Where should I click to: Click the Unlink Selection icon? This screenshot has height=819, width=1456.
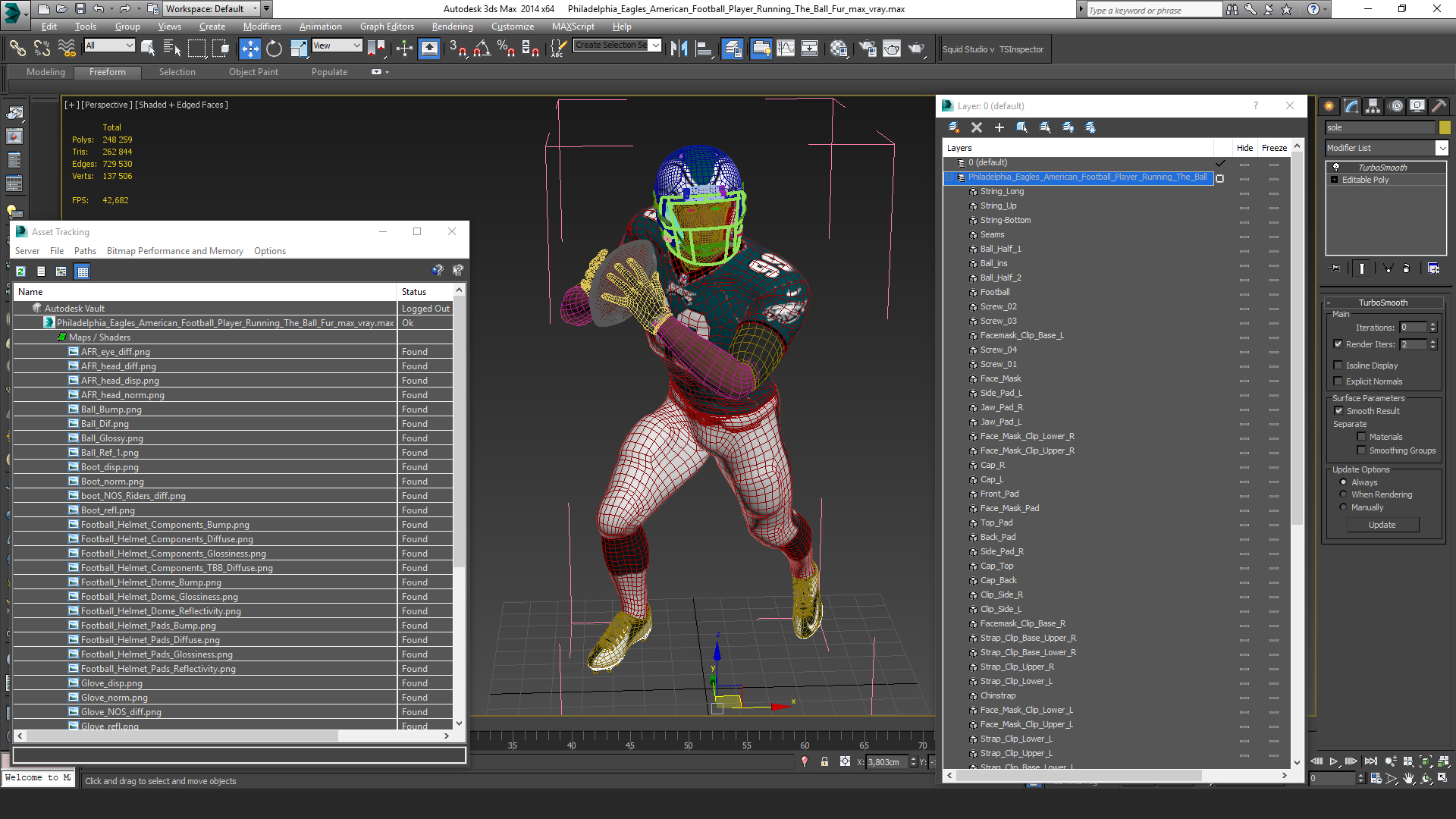[x=42, y=49]
